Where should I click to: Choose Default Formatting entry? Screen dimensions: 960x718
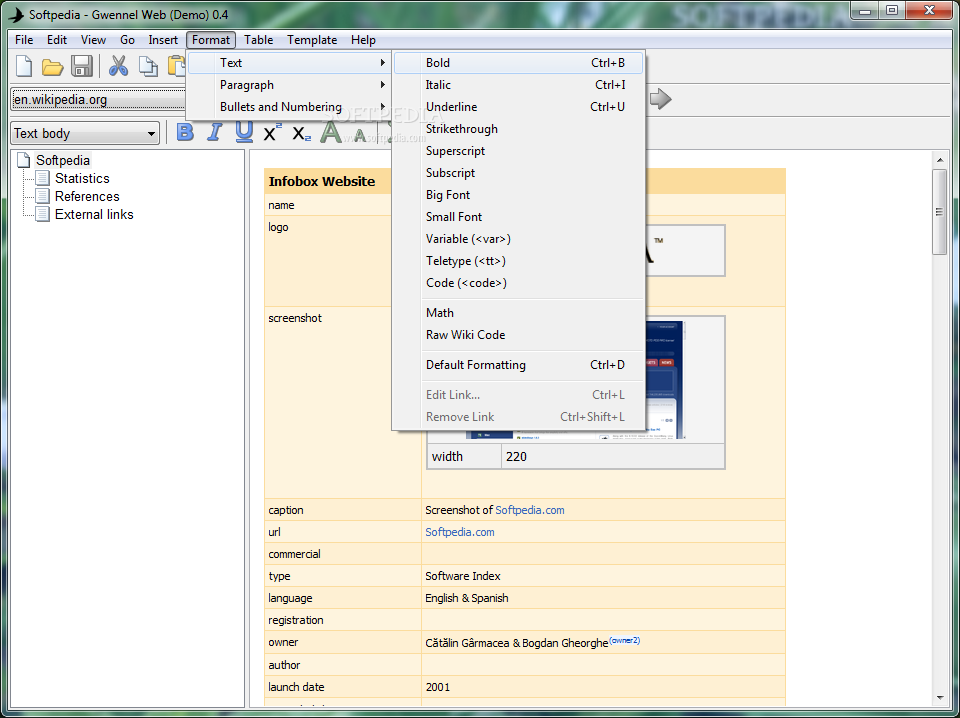pyautogui.click(x=519, y=365)
